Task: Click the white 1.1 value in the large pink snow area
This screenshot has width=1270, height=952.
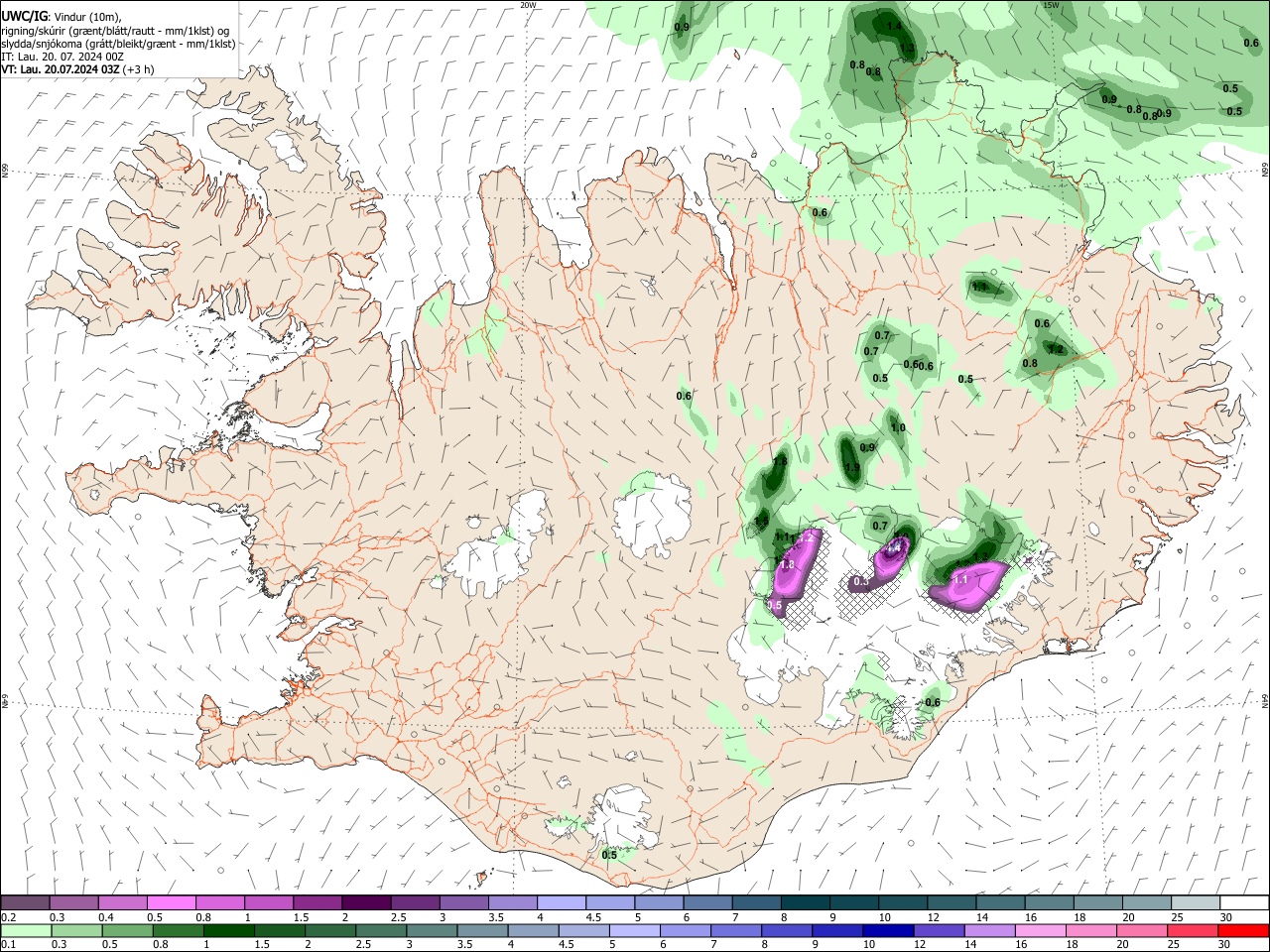Action: point(960,579)
